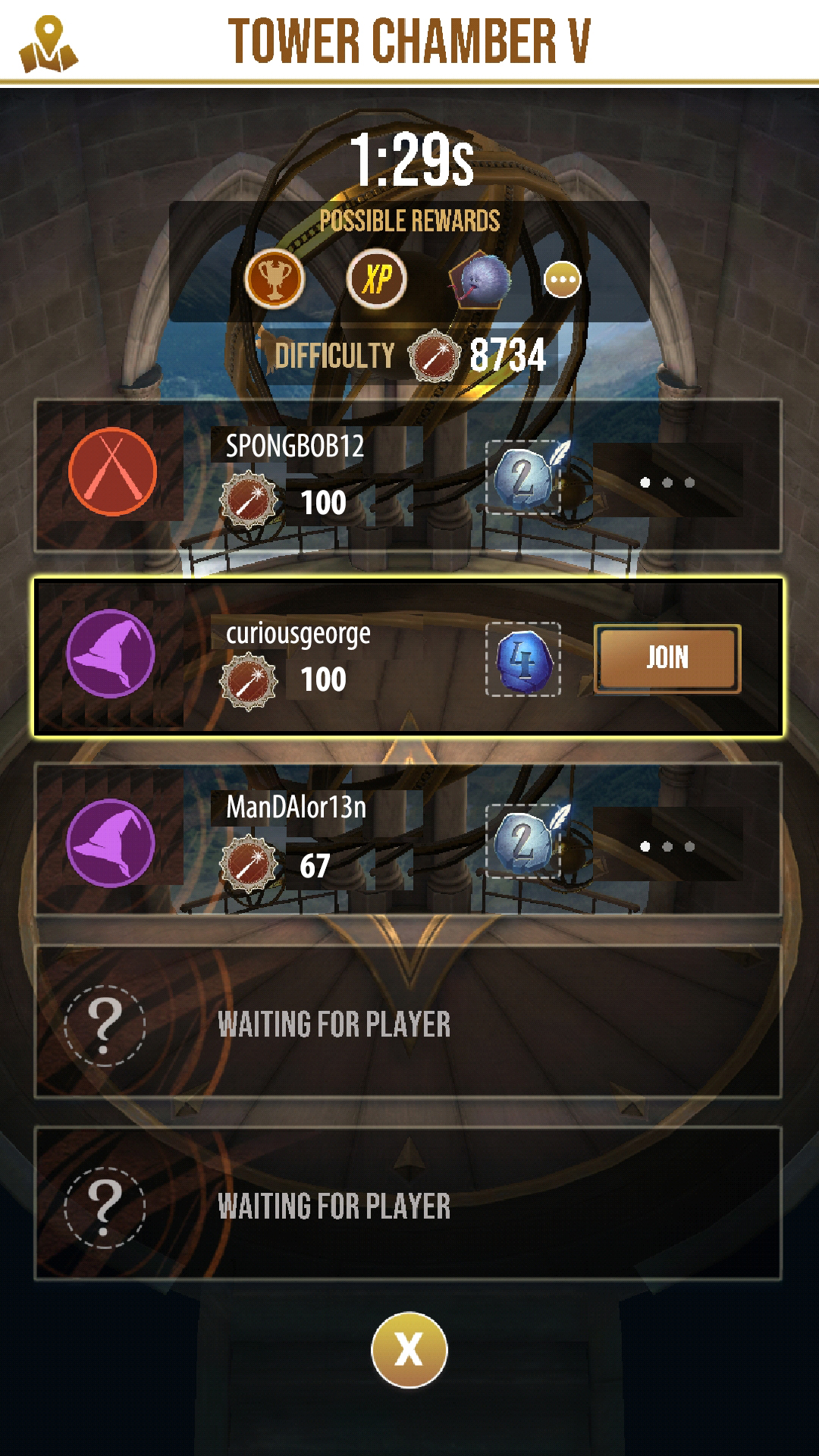Tap the 8734 difficulty value
The image size is (819, 1456).
tap(507, 355)
